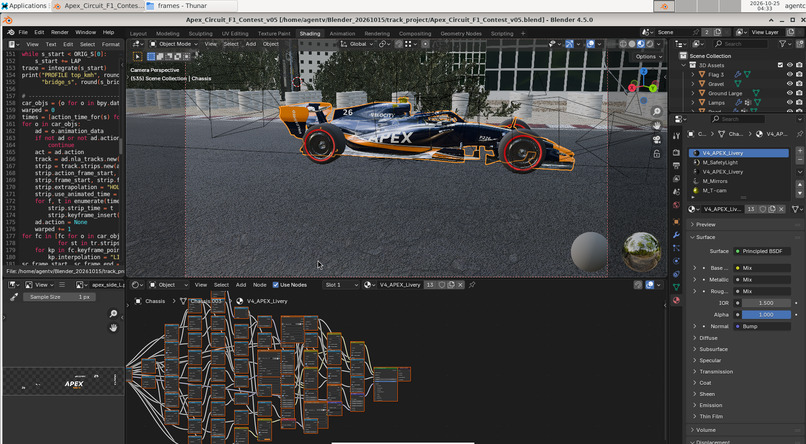This screenshot has width=806, height=444.
Task: Open the Material properties tab icon
Action: (676, 300)
